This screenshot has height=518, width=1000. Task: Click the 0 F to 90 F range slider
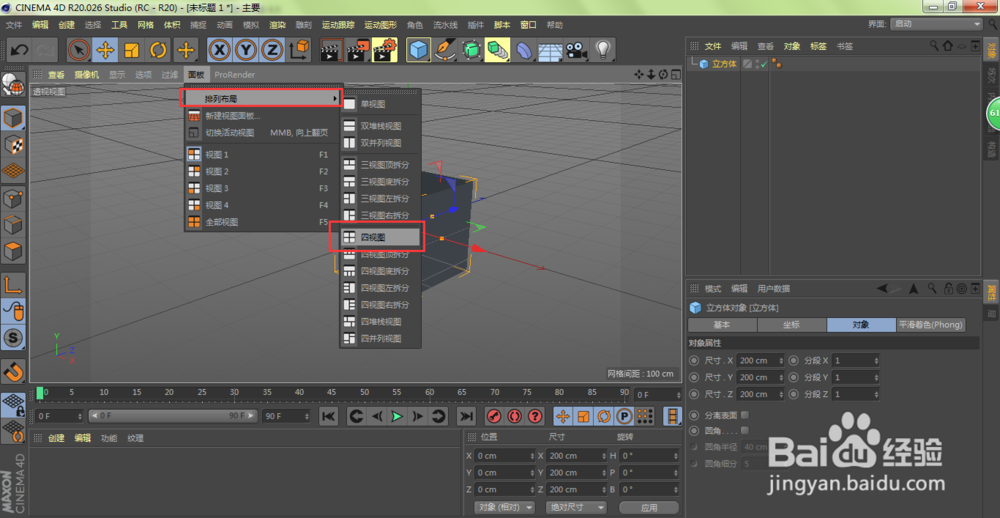[x=173, y=416]
